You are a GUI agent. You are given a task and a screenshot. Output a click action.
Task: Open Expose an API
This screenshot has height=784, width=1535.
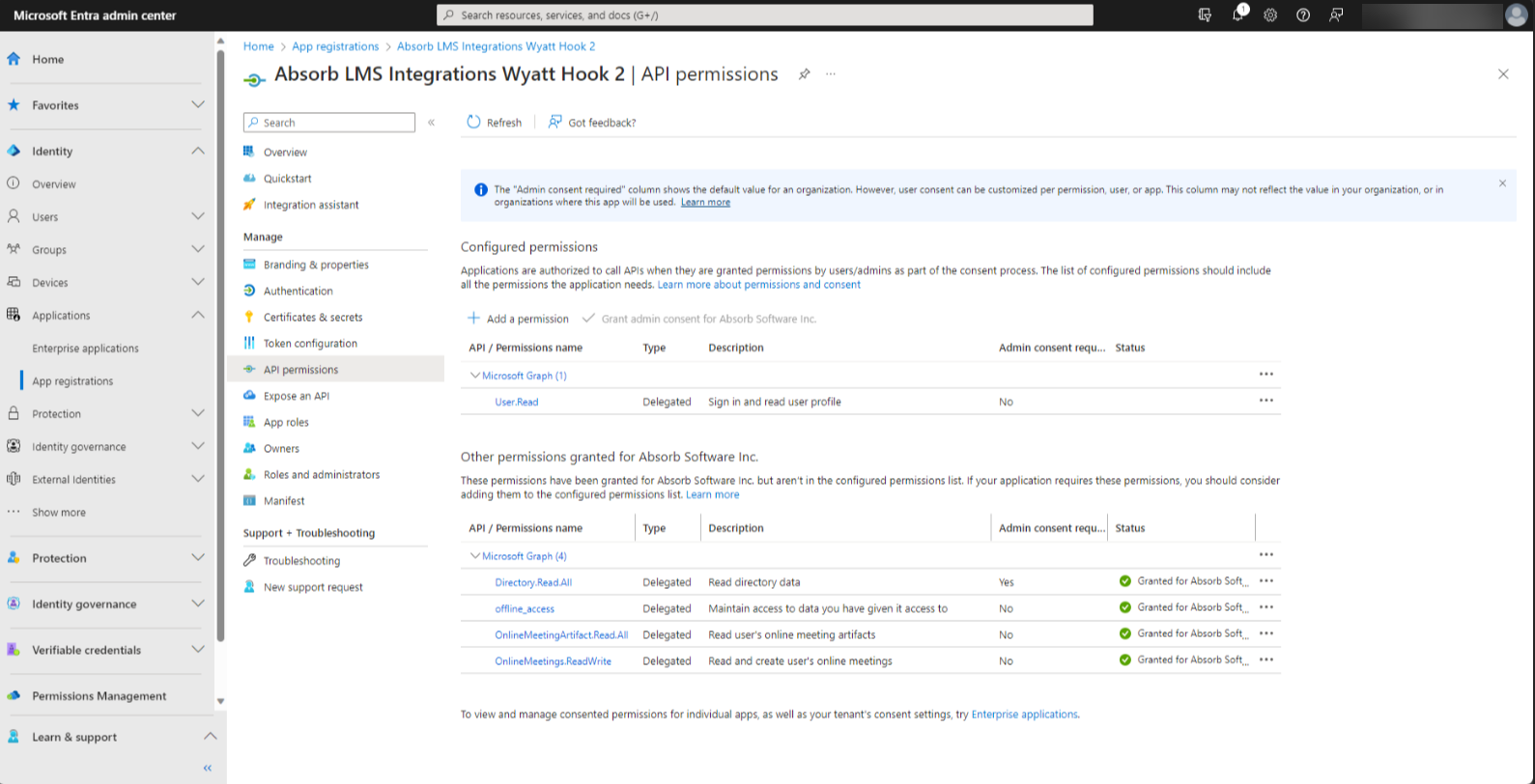click(x=296, y=396)
